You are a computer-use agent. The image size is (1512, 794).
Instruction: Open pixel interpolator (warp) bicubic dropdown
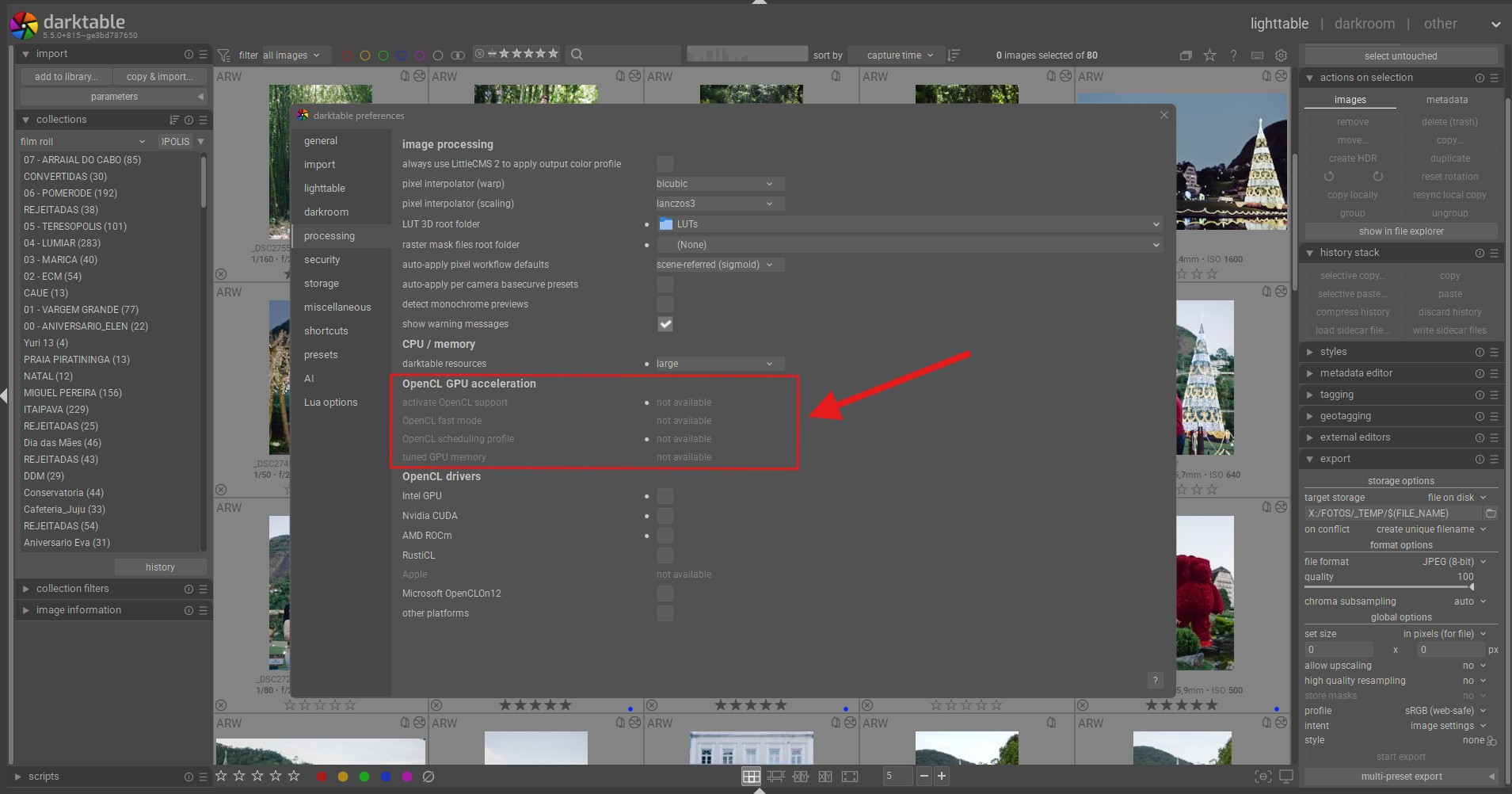[714, 184]
